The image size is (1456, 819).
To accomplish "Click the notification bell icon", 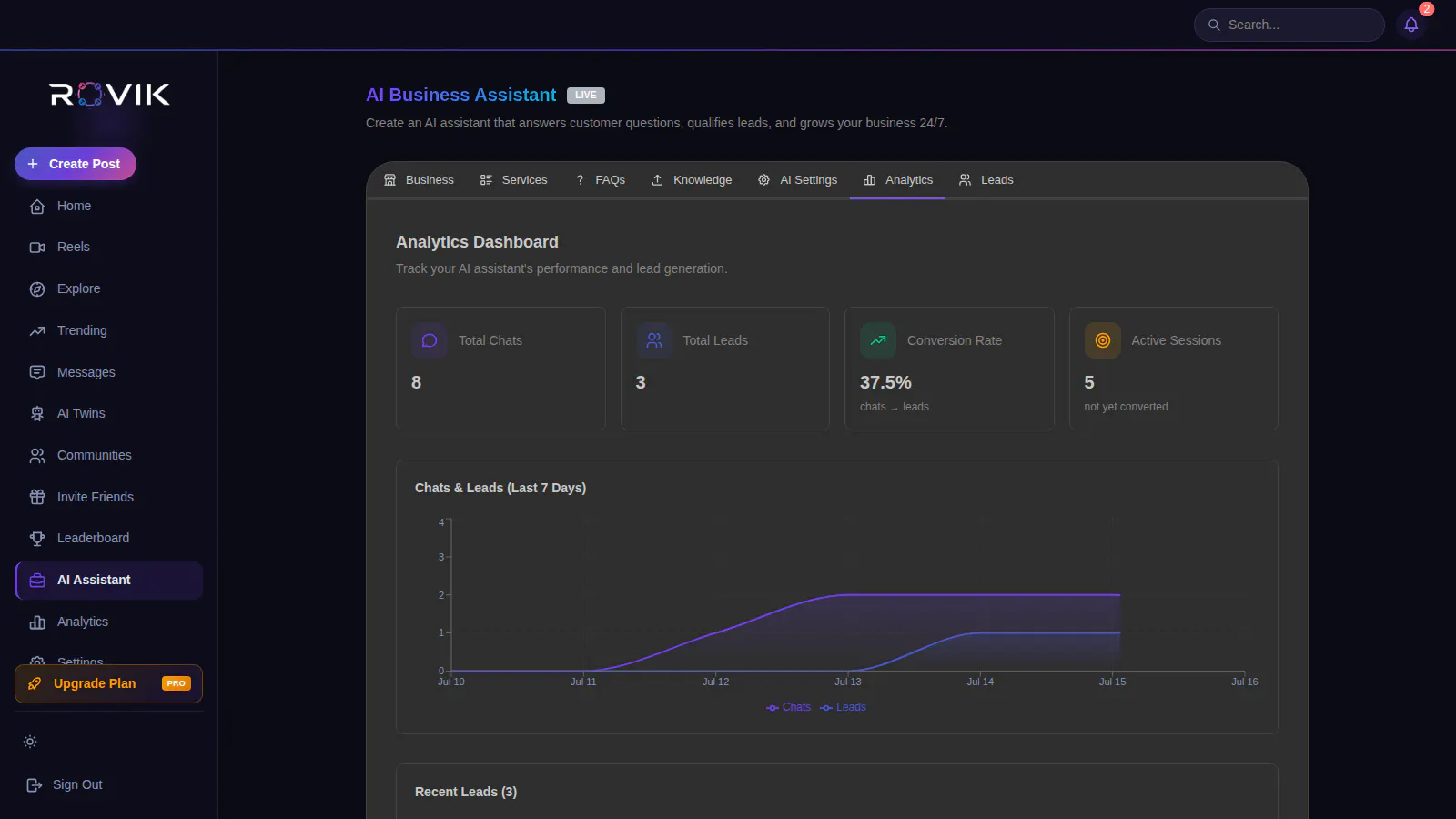I will [x=1411, y=25].
